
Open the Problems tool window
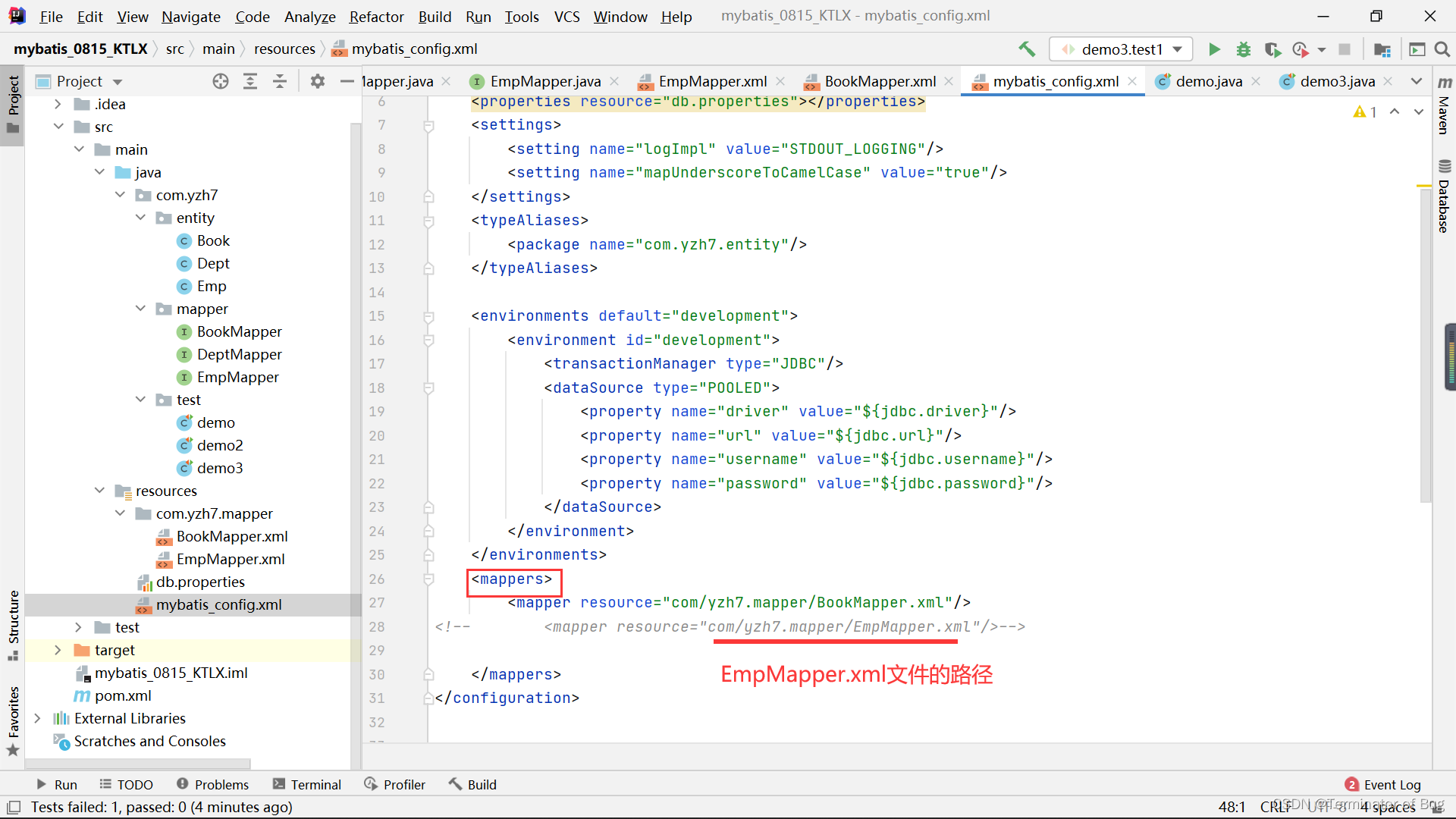click(x=213, y=785)
